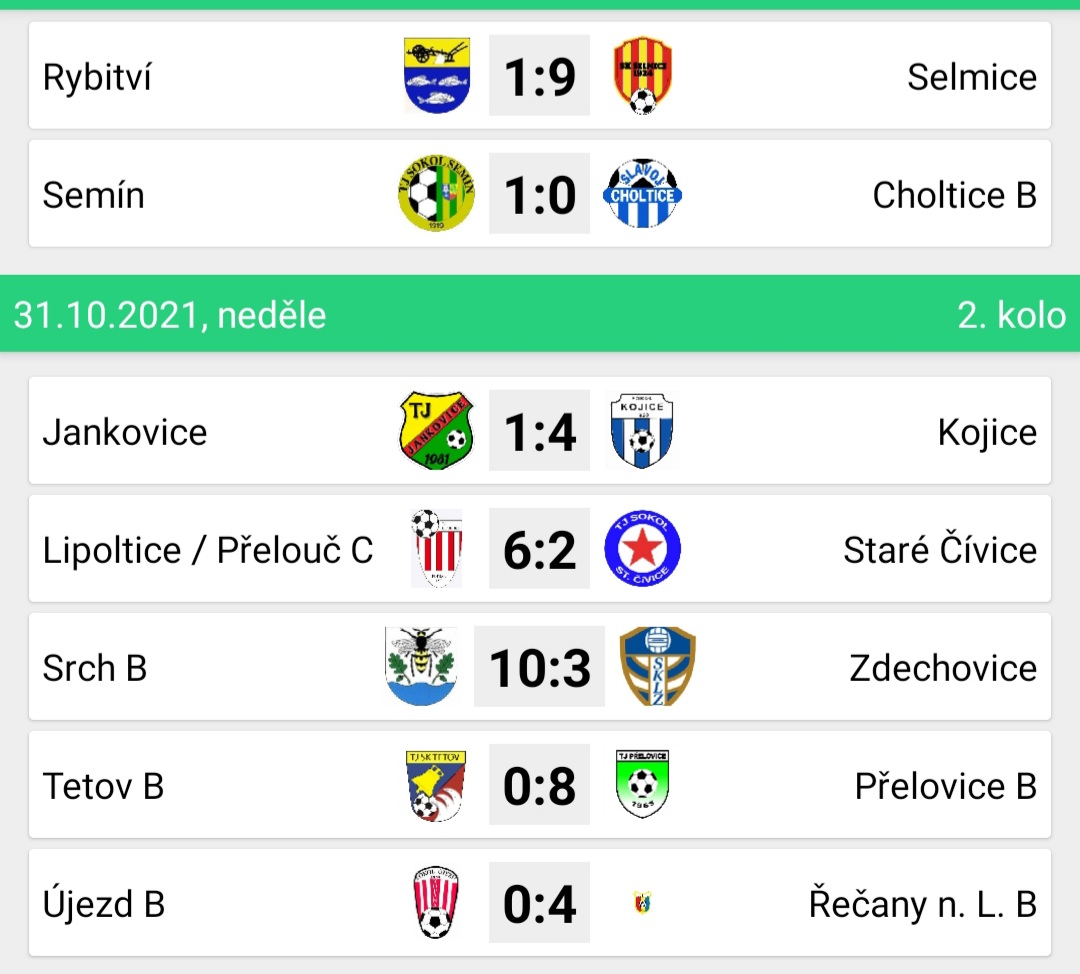This screenshot has height=974, width=1080.
Task: Open the 6:2 Lipoltice match score
Action: click(539, 549)
